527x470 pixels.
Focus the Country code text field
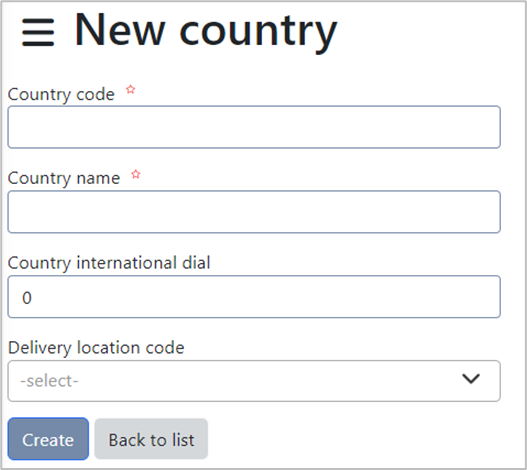coord(254,127)
